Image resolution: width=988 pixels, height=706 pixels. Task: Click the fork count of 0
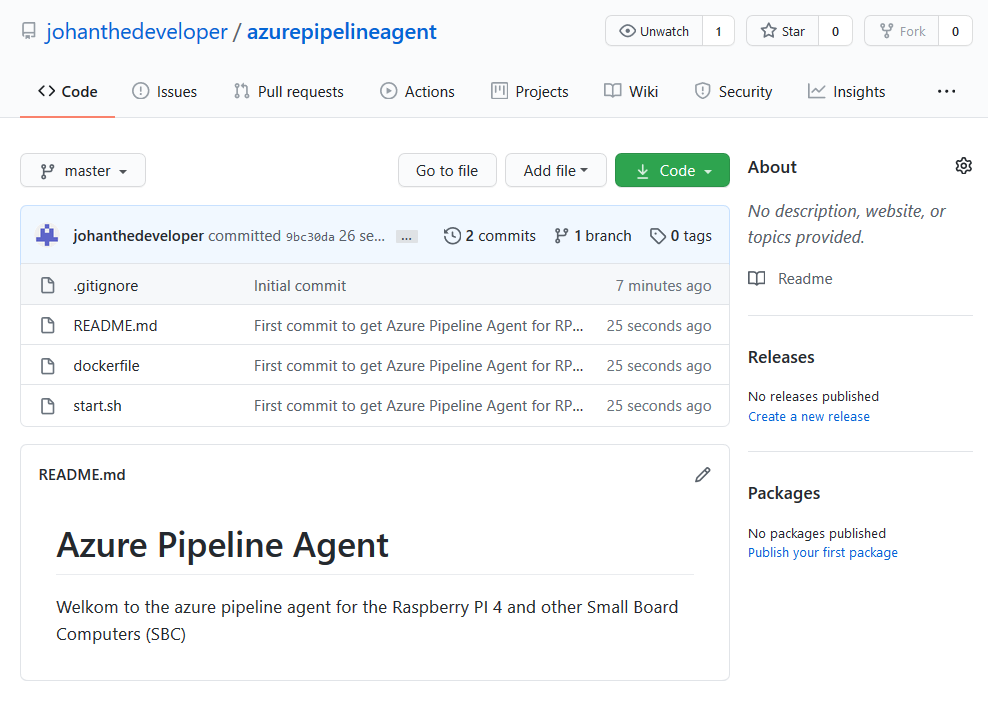955,31
